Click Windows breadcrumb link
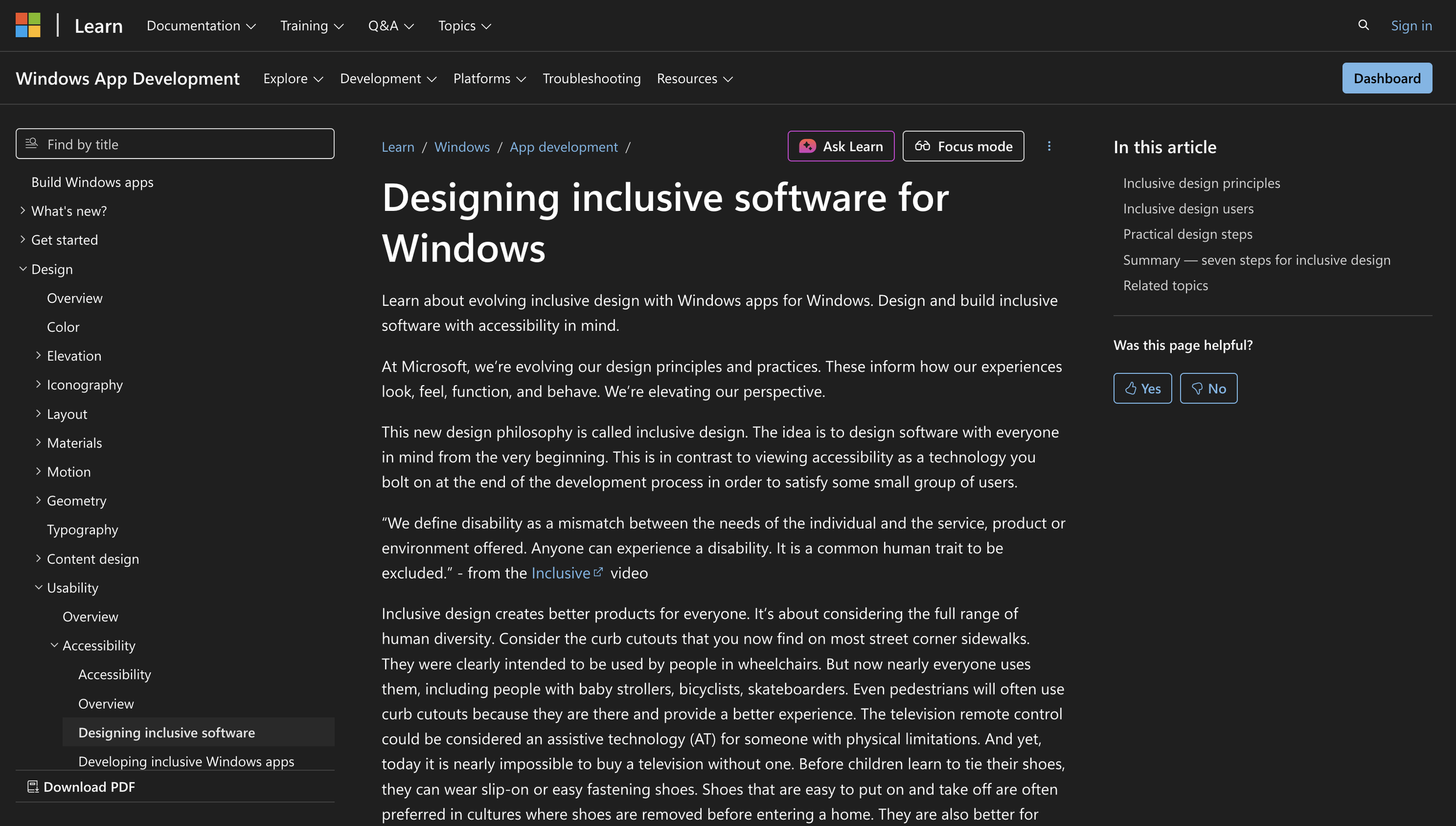 [462, 147]
